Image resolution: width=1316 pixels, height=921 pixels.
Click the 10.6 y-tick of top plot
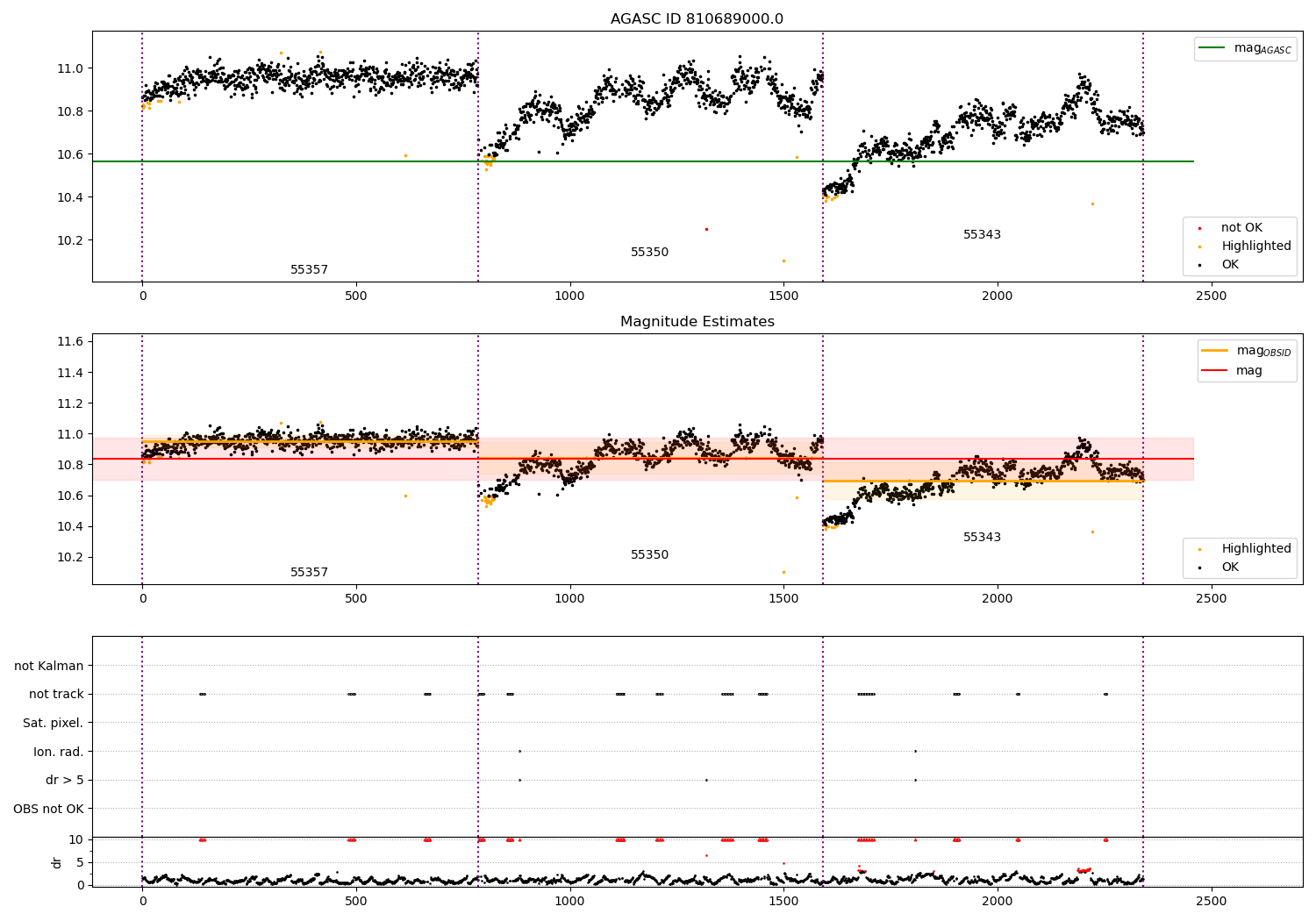pyautogui.click(x=71, y=154)
